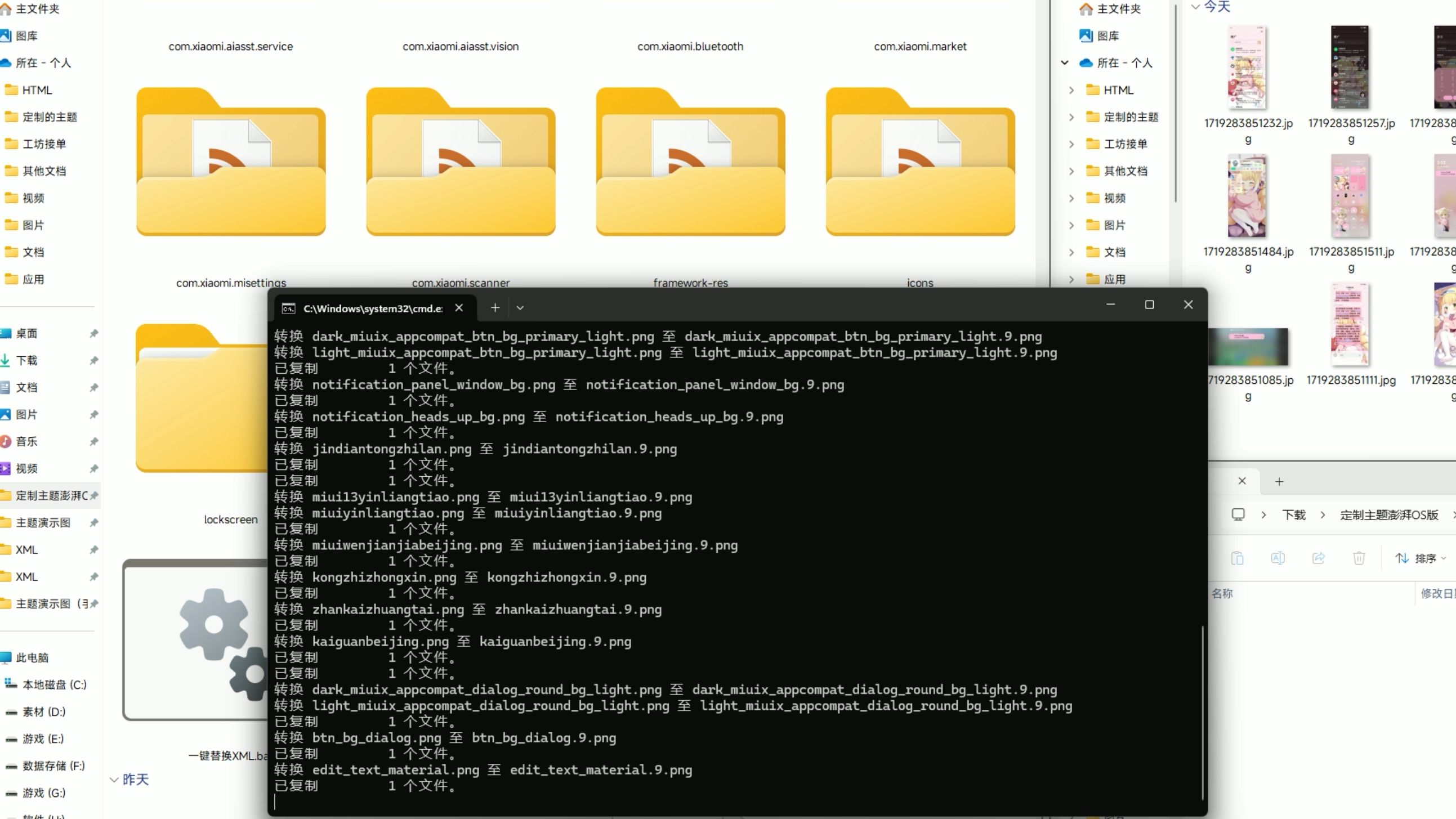Screen dimensions: 1456x819
Task: Click the 名称 column header
Action: coord(1222,593)
